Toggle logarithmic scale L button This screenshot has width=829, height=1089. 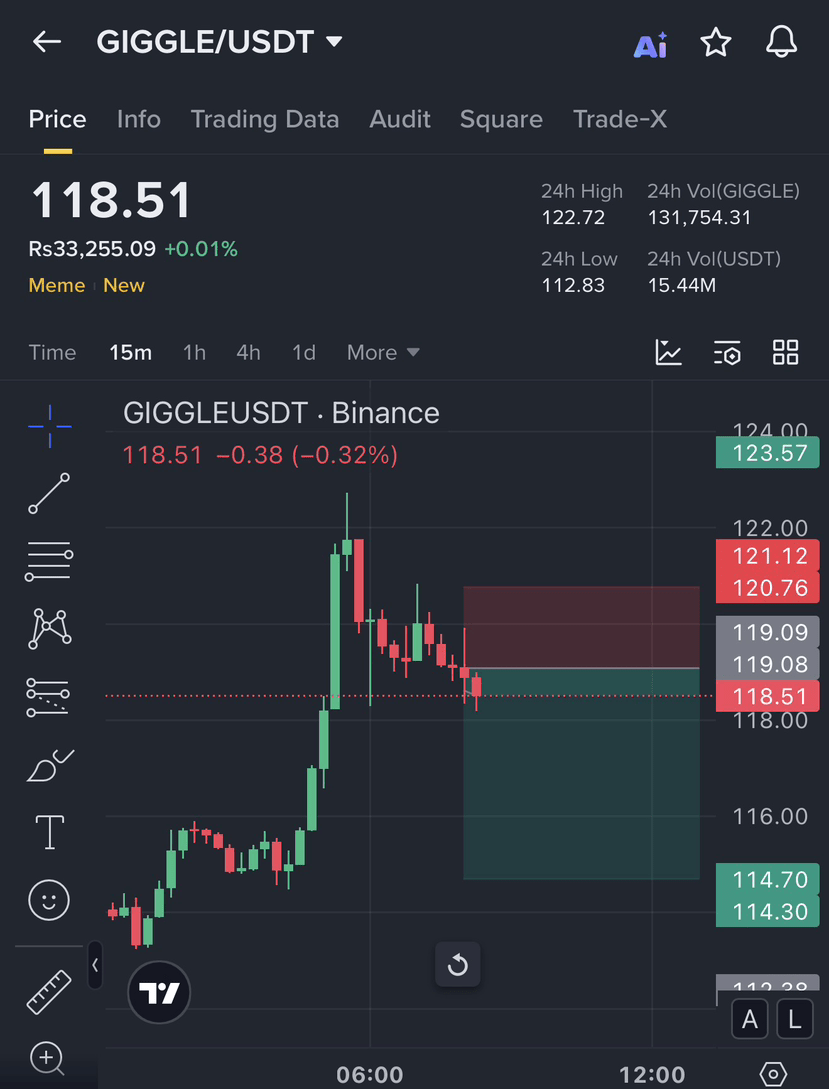795,1020
